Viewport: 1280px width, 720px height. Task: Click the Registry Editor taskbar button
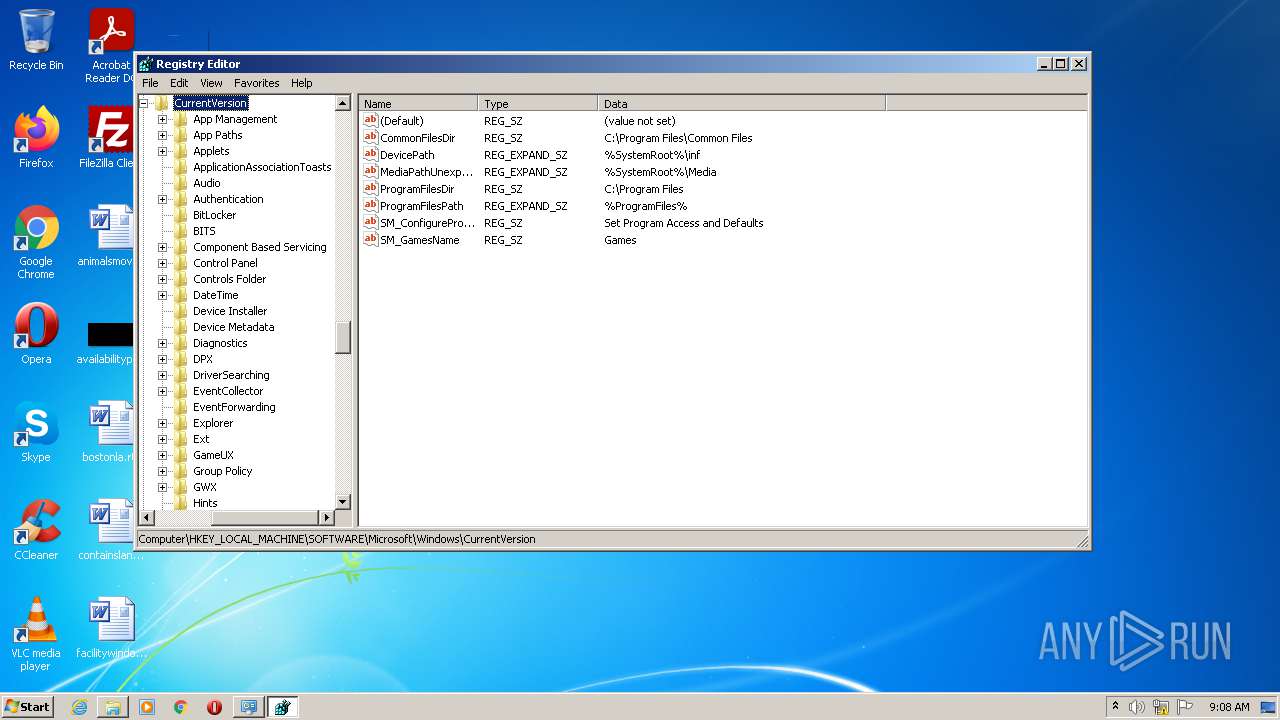[x=282, y=707]
